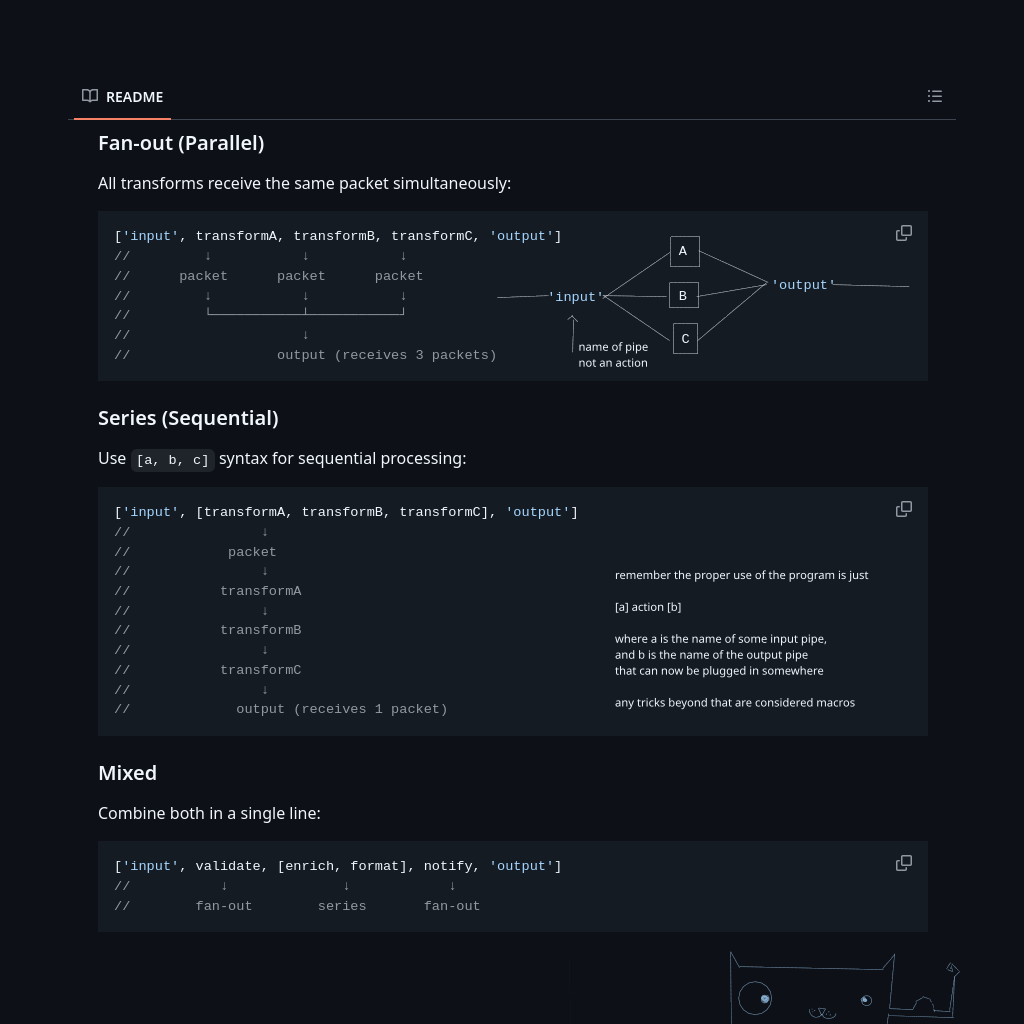1024x1024 pixels.
Task: Click the 'input' label in the diagram
Action: tap(576, 297)
